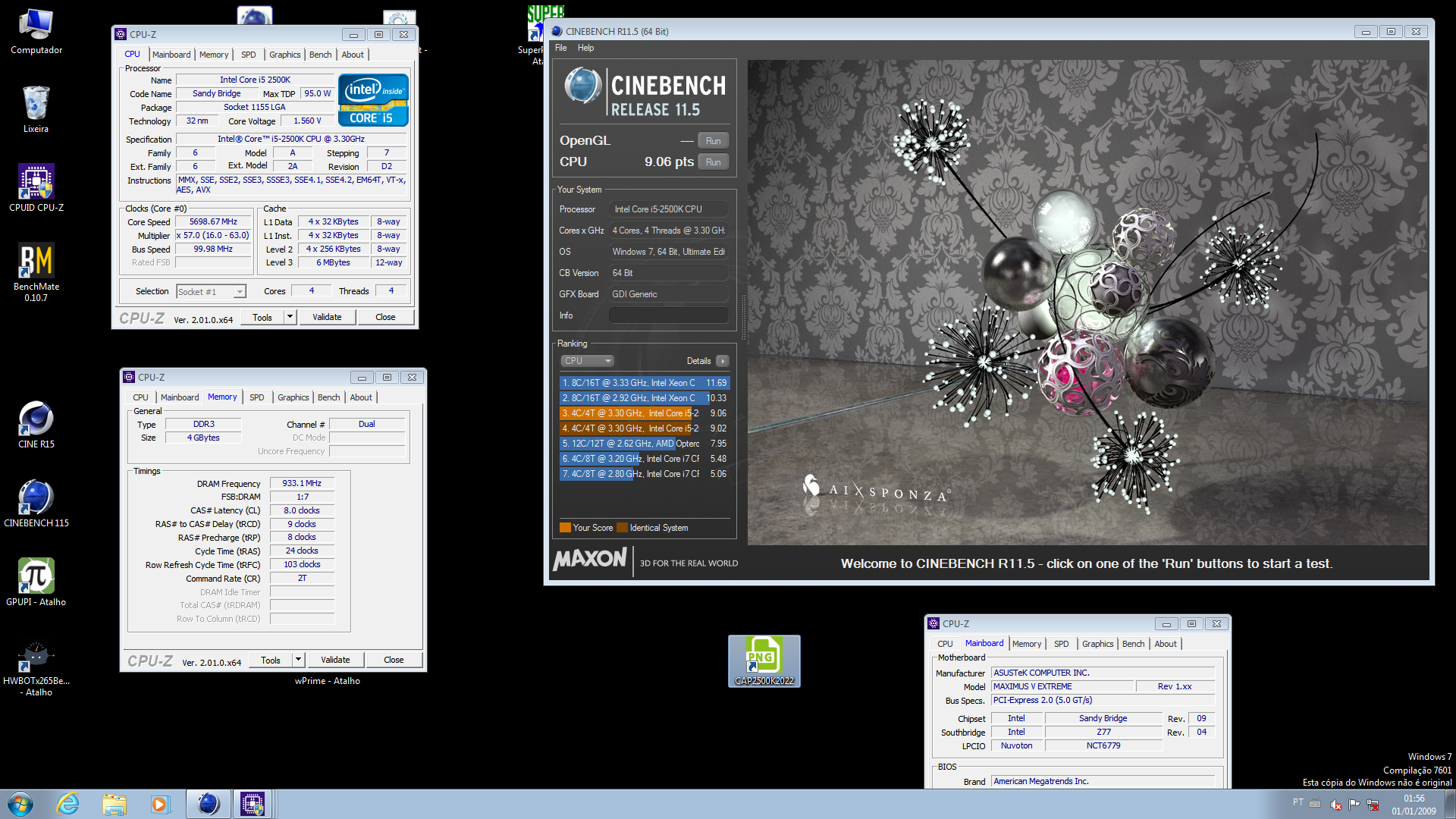Select the CAP2500K2022 PNG file icon

point(764,661)
